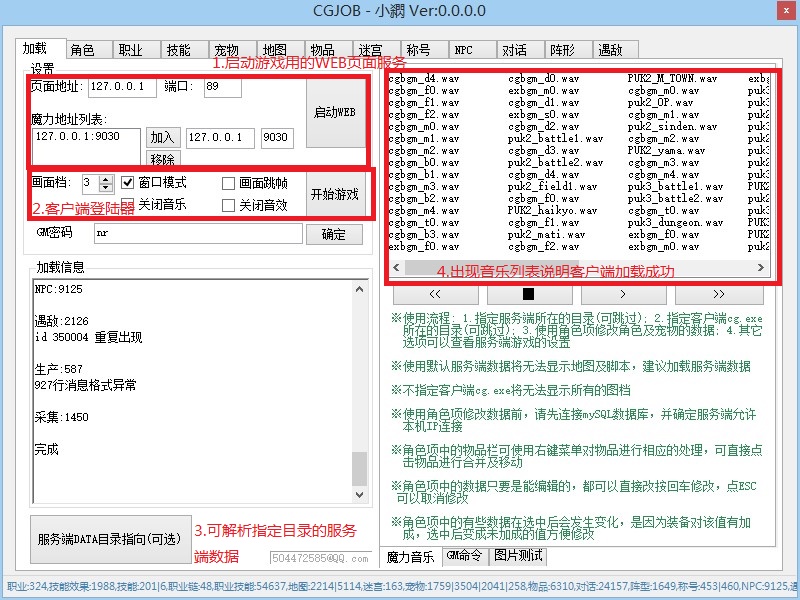The width and height of the screenshot is (800, 600).
Task: Click the previous track << button
Action: pos(433,294)
